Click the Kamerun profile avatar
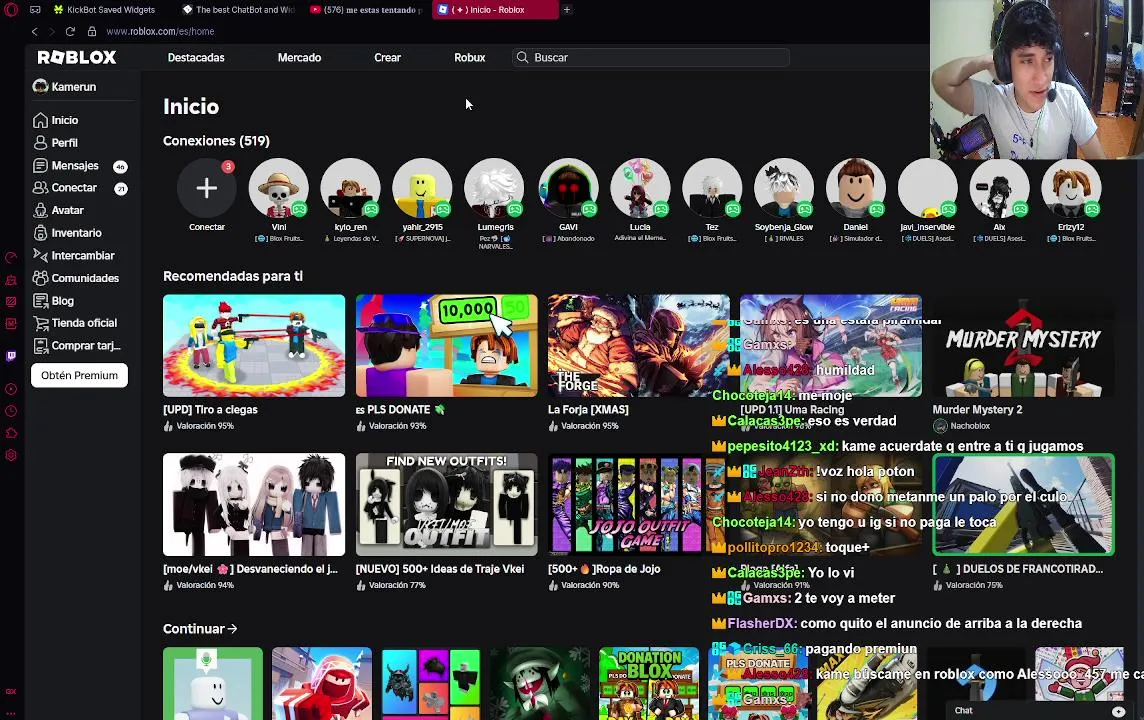This screenshot has height=720, width=1144. (x=40, y=86)
